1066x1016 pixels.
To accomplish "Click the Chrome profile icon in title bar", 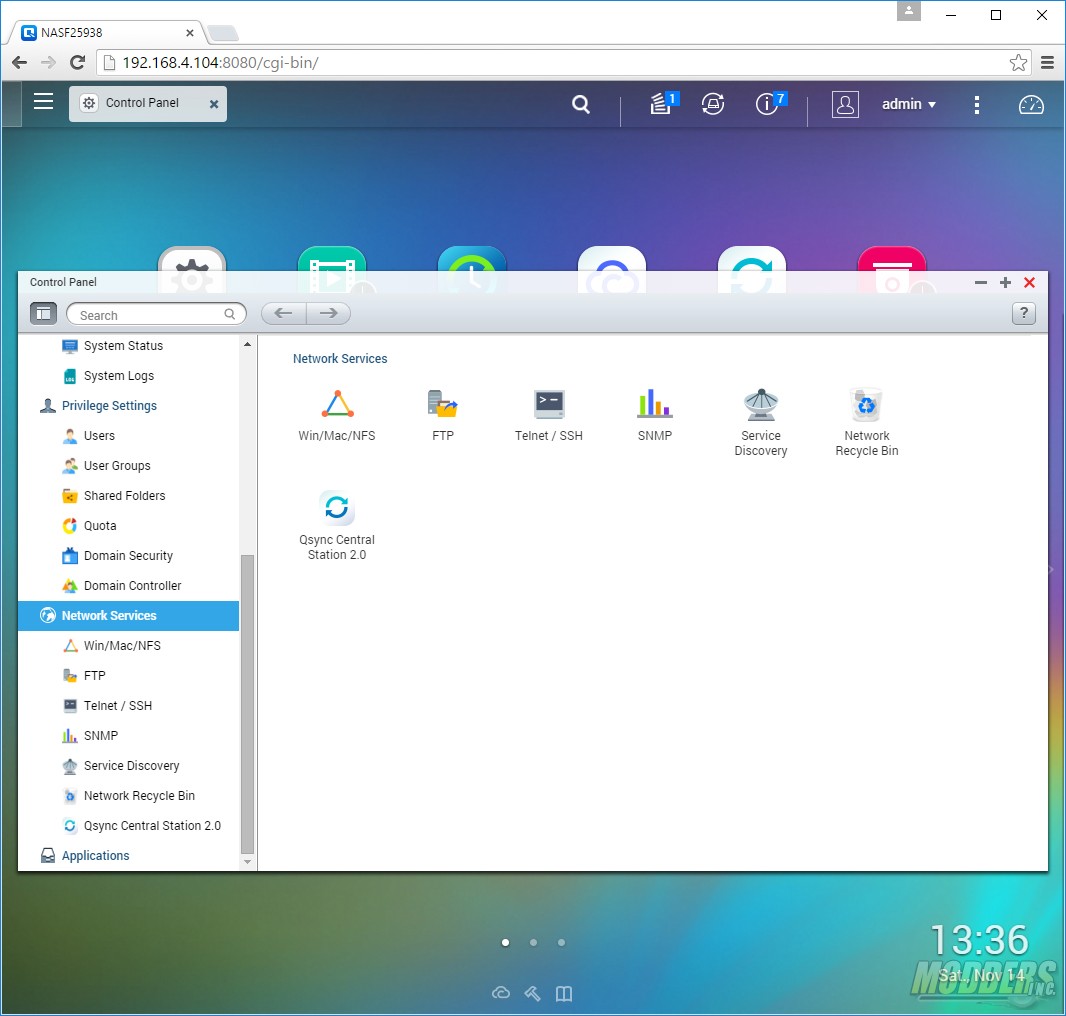I will point(909,12).
